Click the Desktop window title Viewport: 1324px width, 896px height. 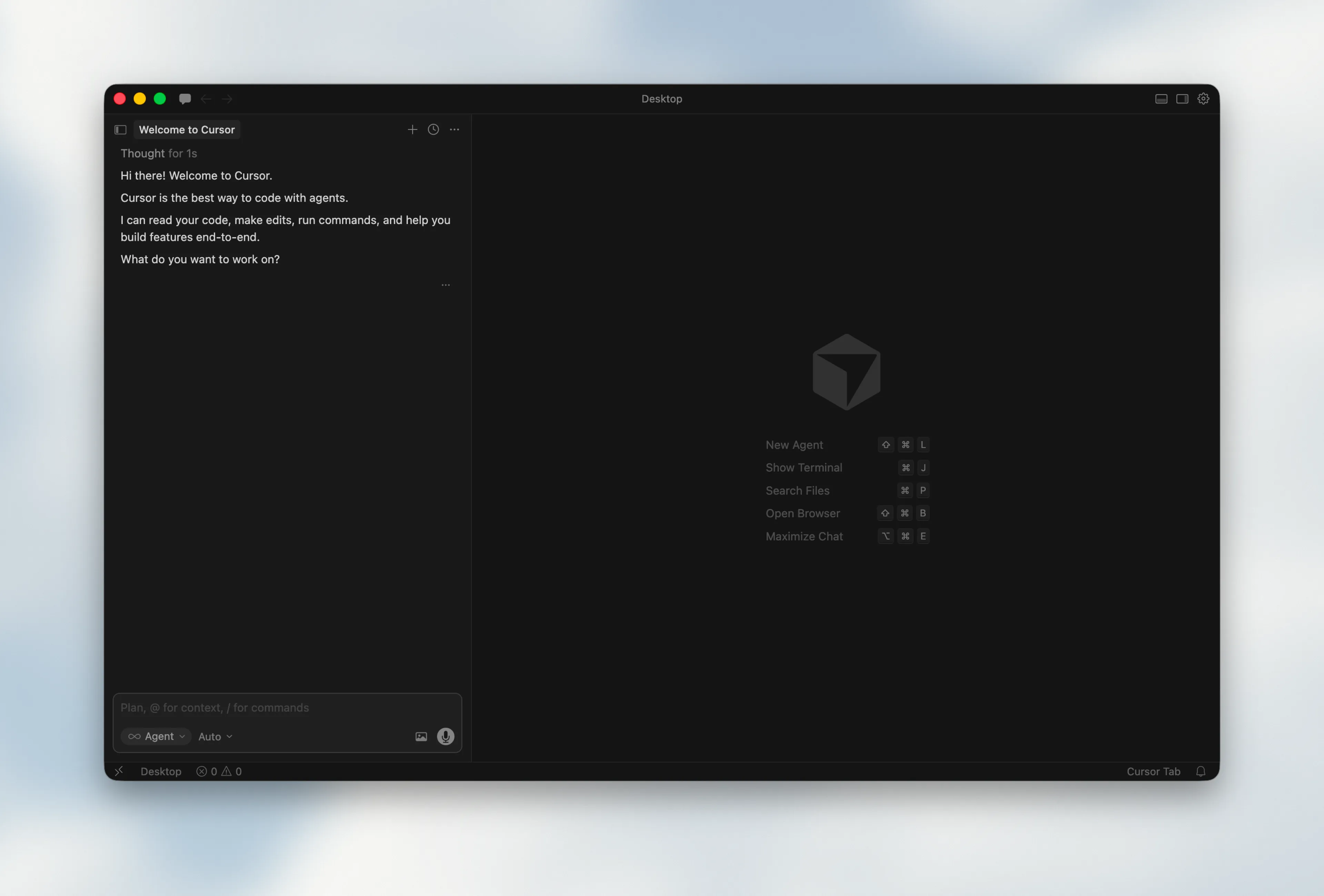click(661, 99)
